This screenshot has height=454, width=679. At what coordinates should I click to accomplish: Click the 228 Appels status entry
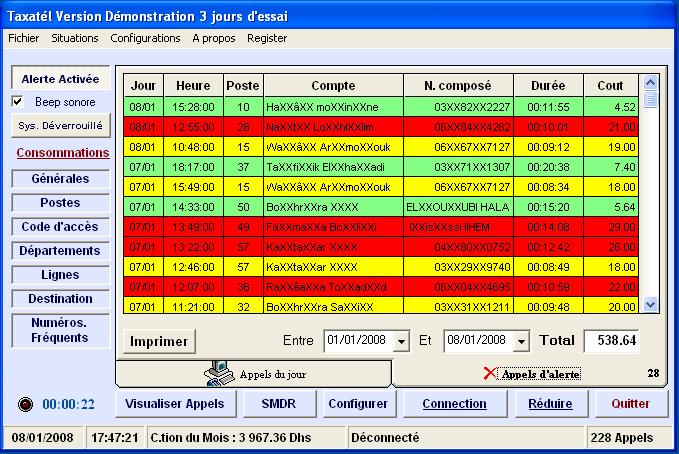[630, 438]
